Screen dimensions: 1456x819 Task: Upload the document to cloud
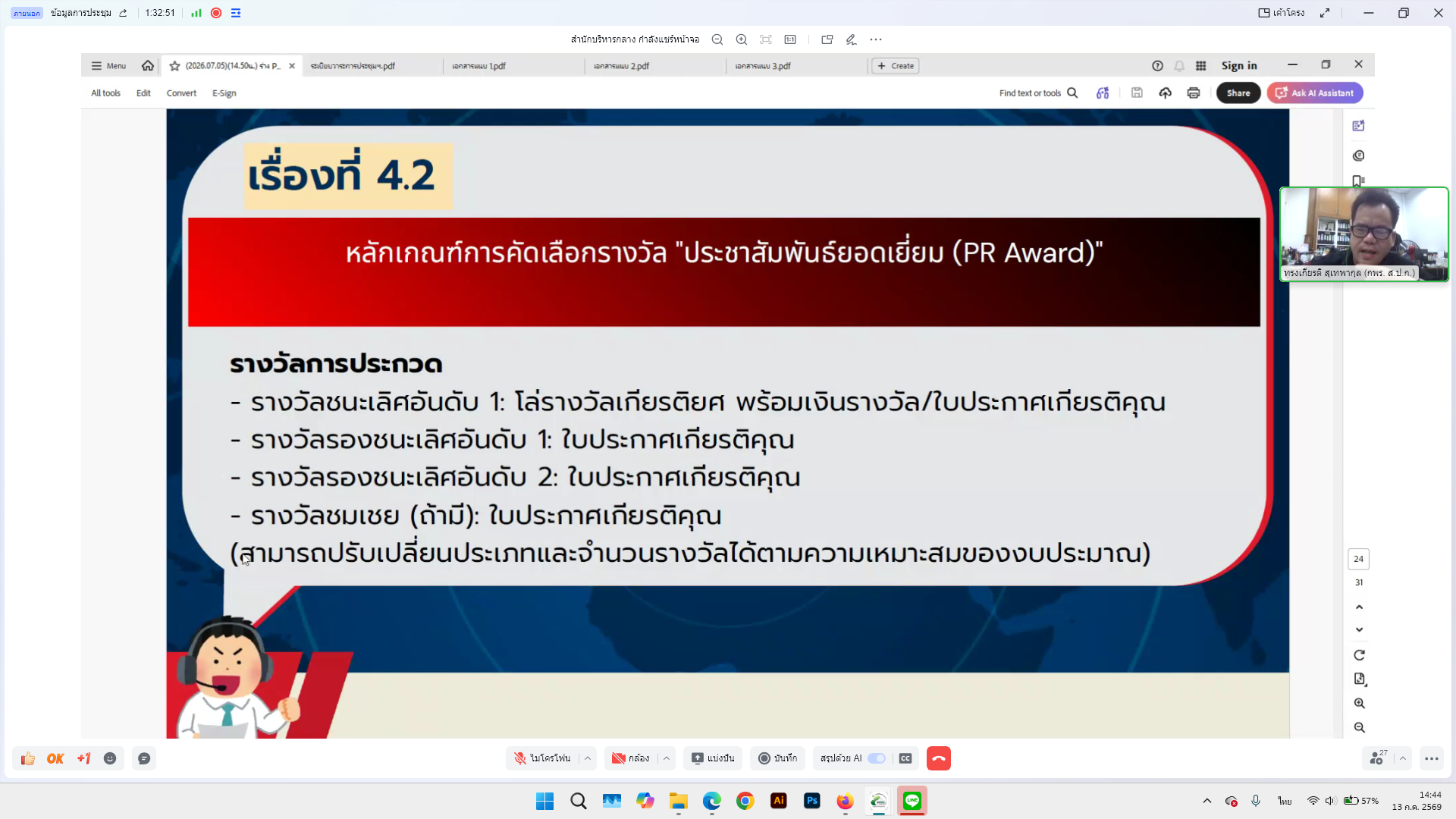point(1166,93)
